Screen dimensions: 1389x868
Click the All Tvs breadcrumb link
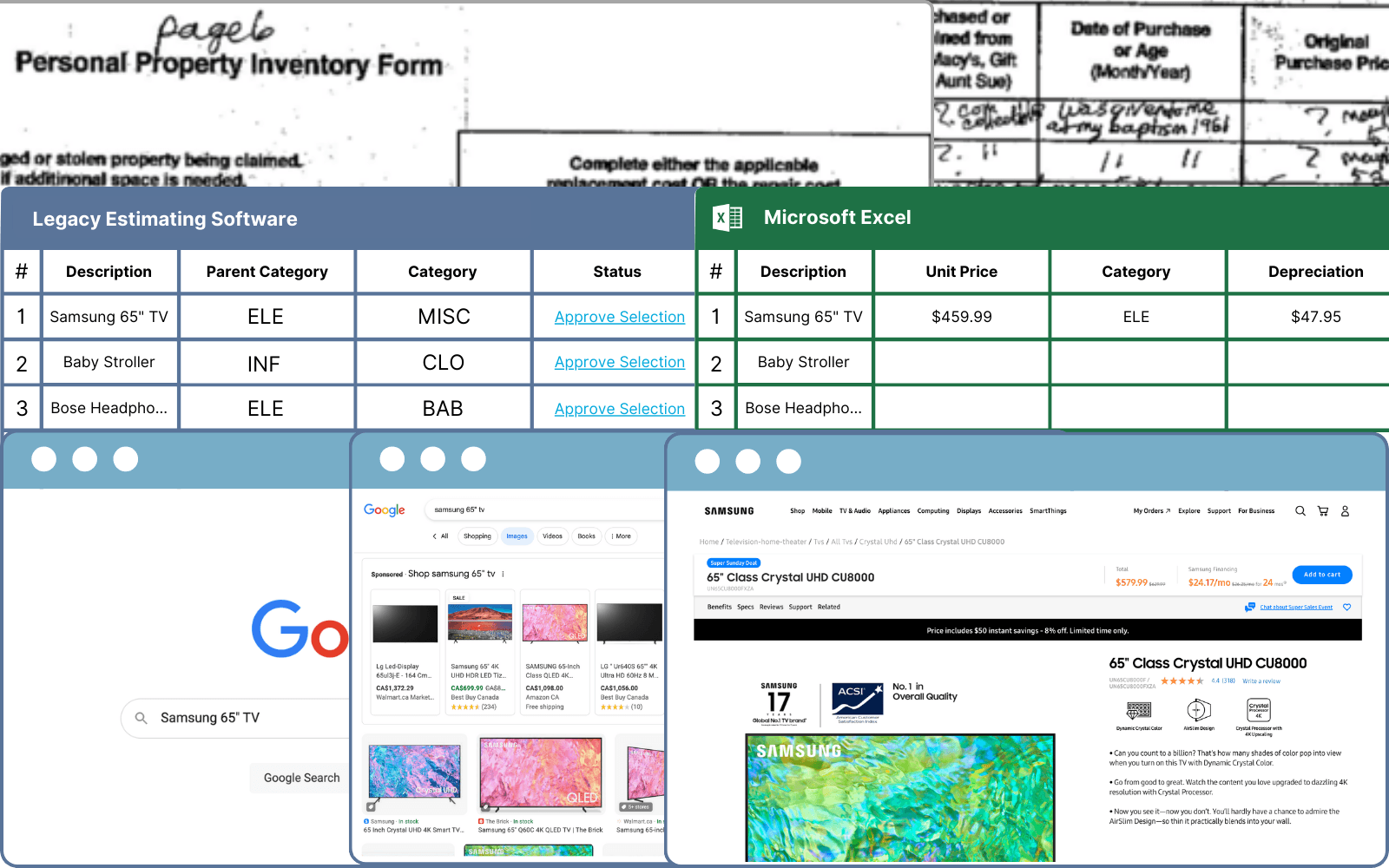pyautogui.click(x=842, y=542)
